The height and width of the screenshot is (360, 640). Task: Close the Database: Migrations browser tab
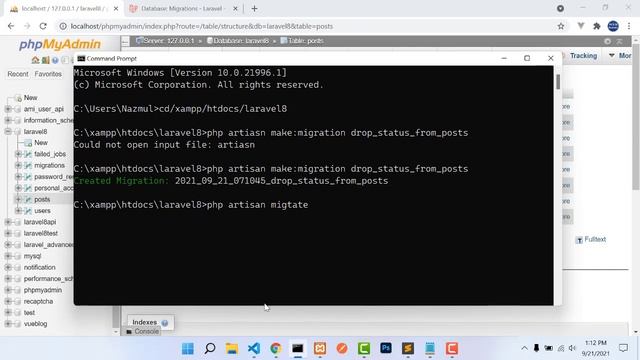tap(235, 9)
